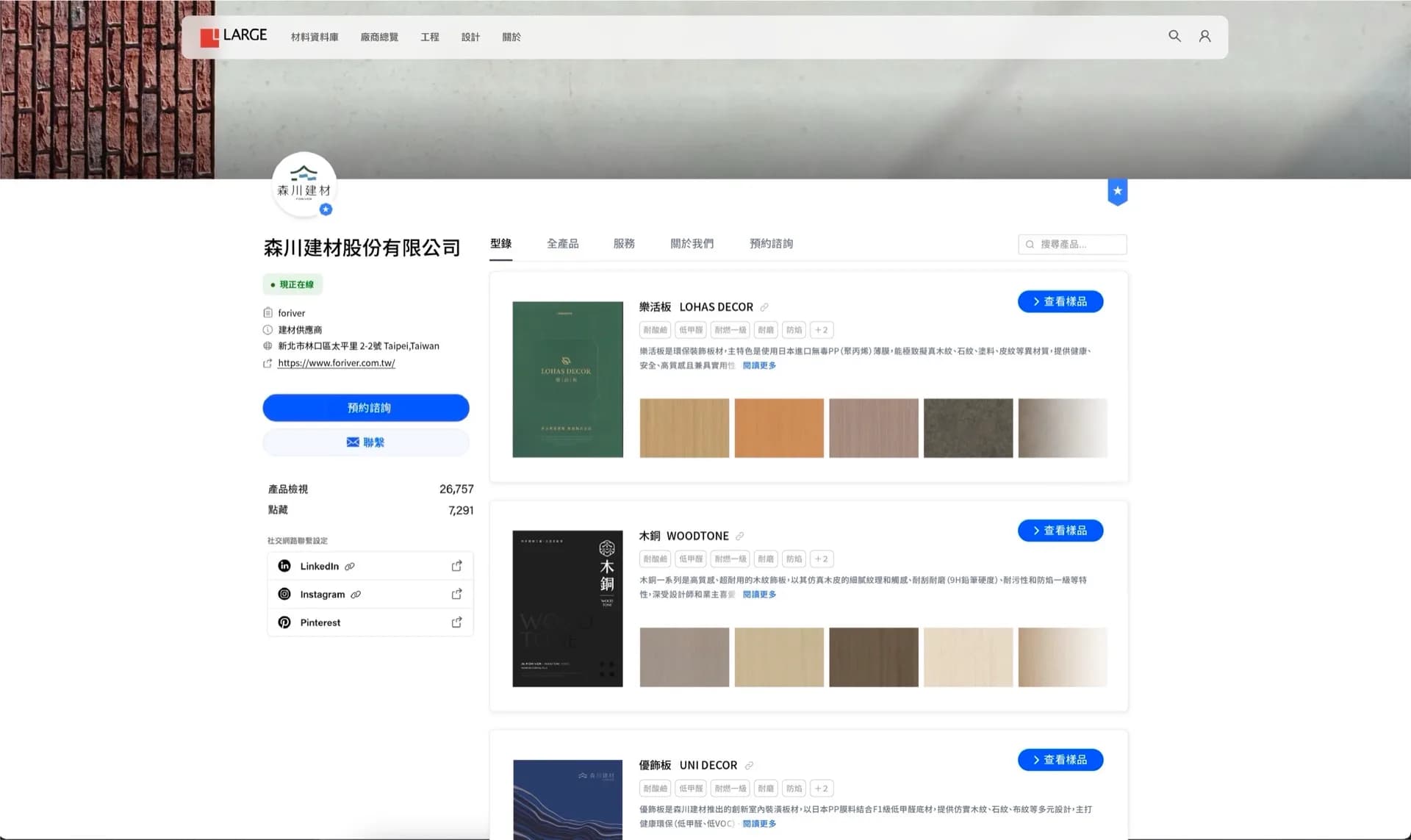Click the link icon next to WOODTONE
Viewport: 1411px width, 840px height.
pos(740,536)
